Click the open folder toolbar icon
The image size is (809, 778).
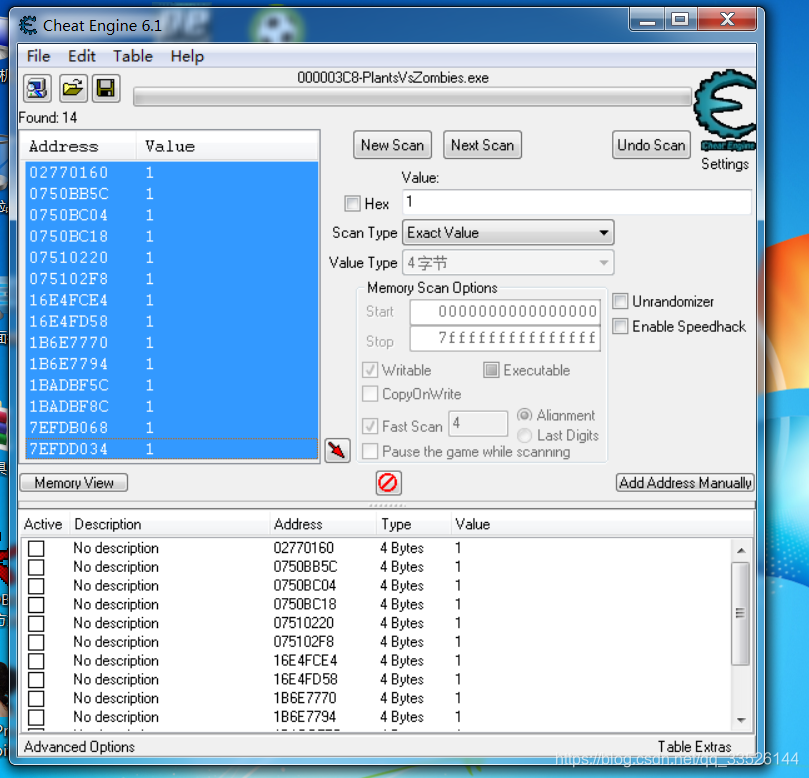click(73, 89)
